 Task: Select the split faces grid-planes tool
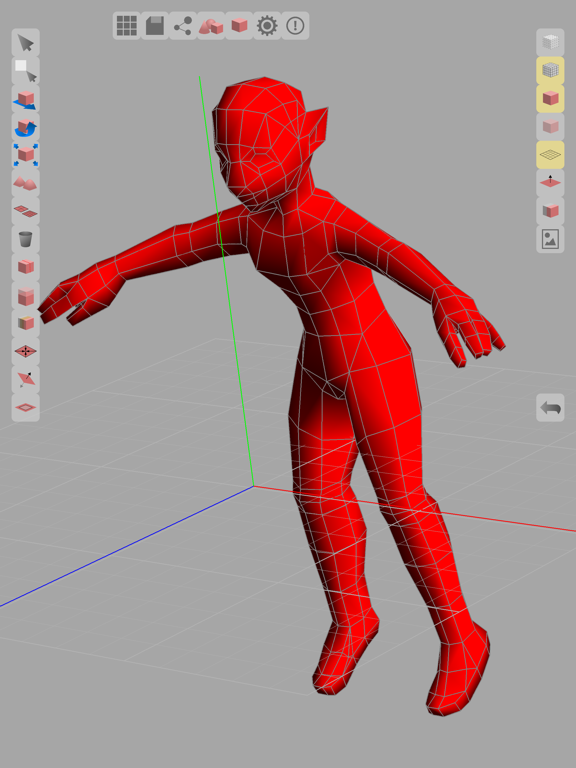(25, 211)
